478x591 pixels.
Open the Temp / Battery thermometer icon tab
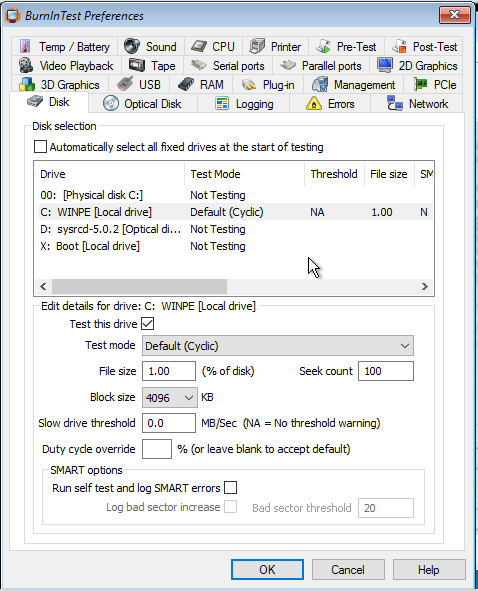25,46
